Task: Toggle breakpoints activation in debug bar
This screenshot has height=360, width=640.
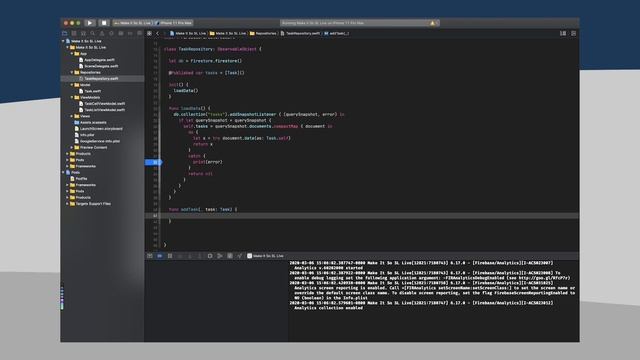Action: click(x=160, y=256)
